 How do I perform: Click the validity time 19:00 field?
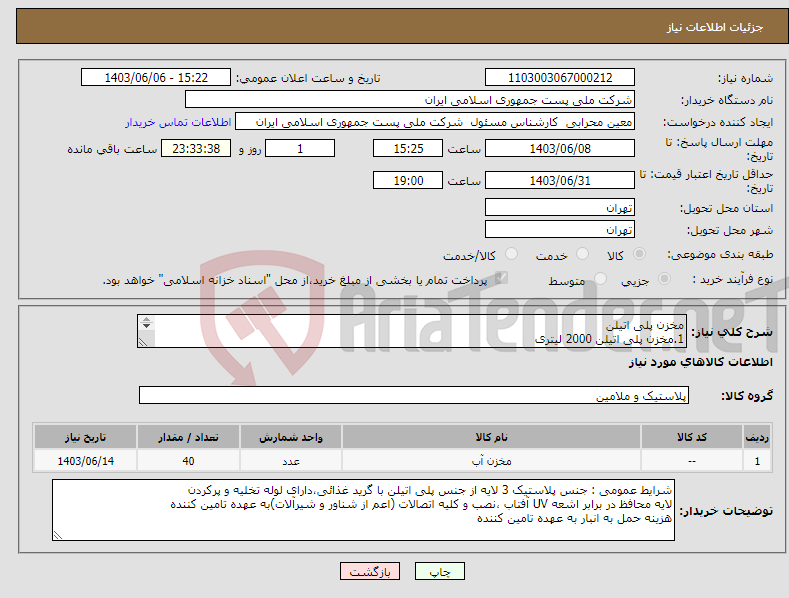click(x=408, y=180)
